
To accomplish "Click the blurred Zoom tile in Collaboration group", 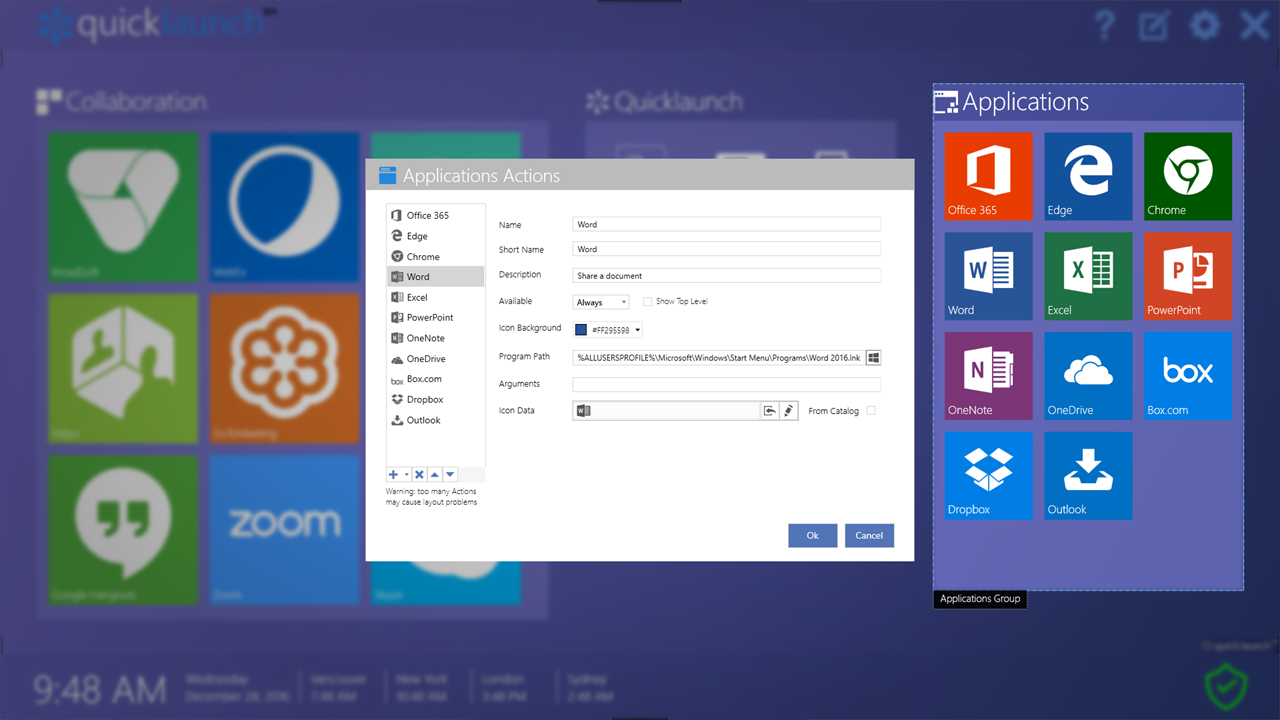I will pos(284,530).
